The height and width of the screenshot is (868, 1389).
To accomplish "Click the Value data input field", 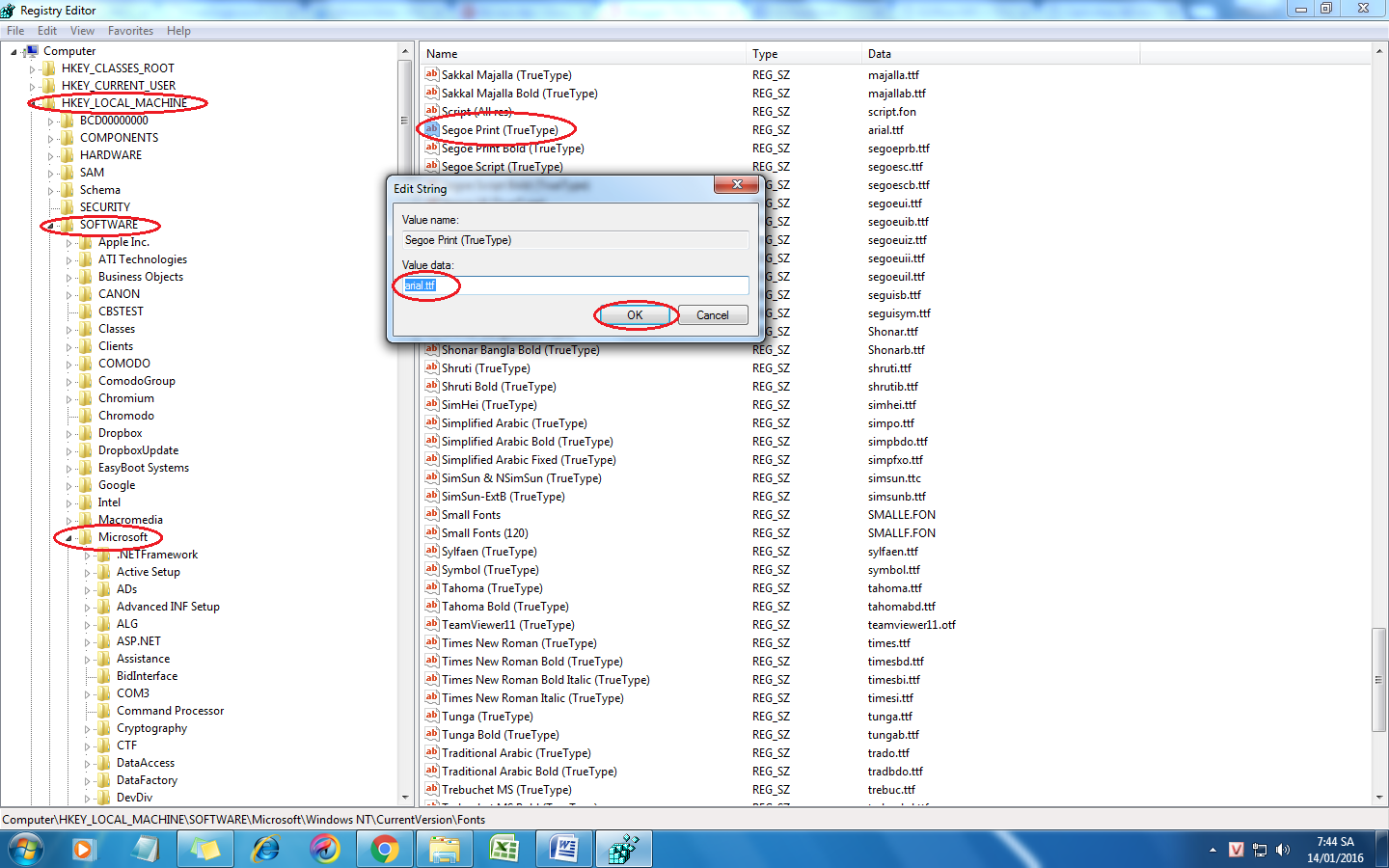I will (x=575, y=285).
